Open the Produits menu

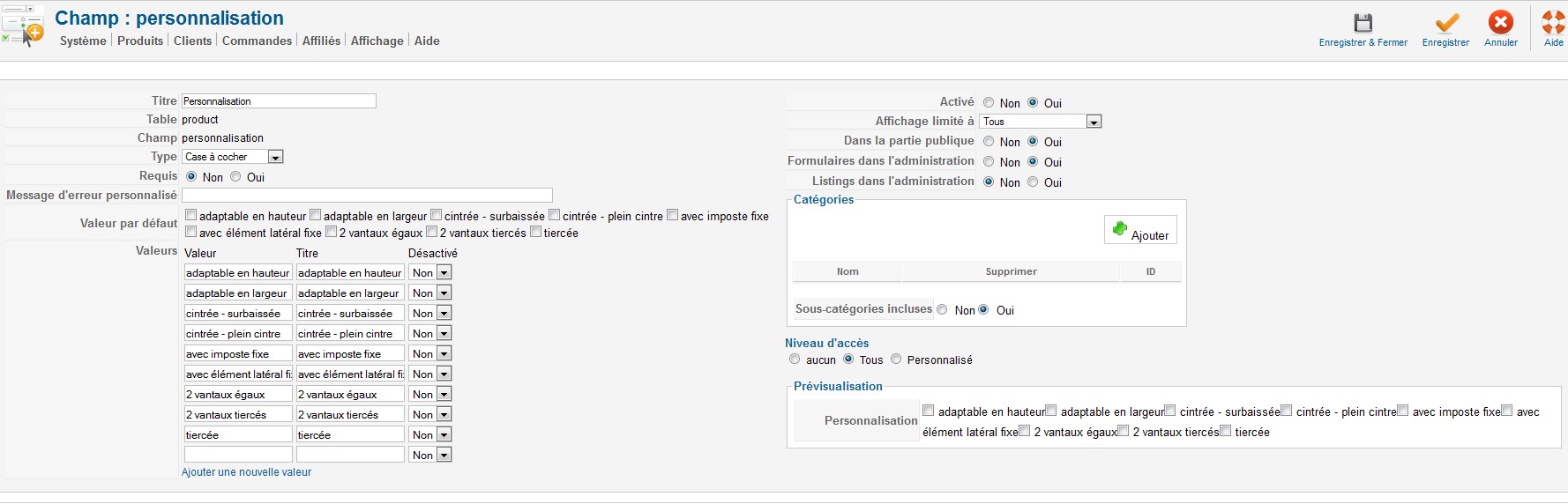(x=140, y=41)
